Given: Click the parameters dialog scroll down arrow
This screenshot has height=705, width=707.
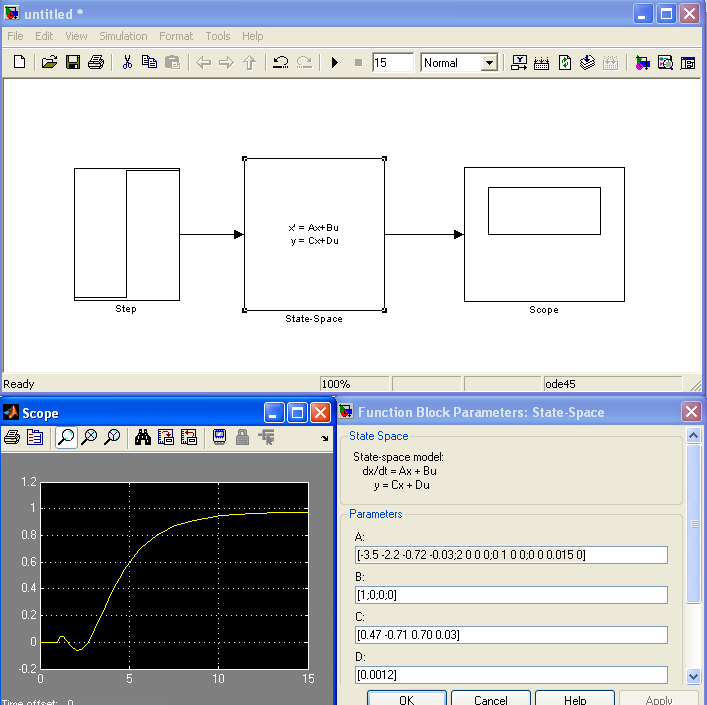Looking at the screenshot, I should click(x=693, y=676).
